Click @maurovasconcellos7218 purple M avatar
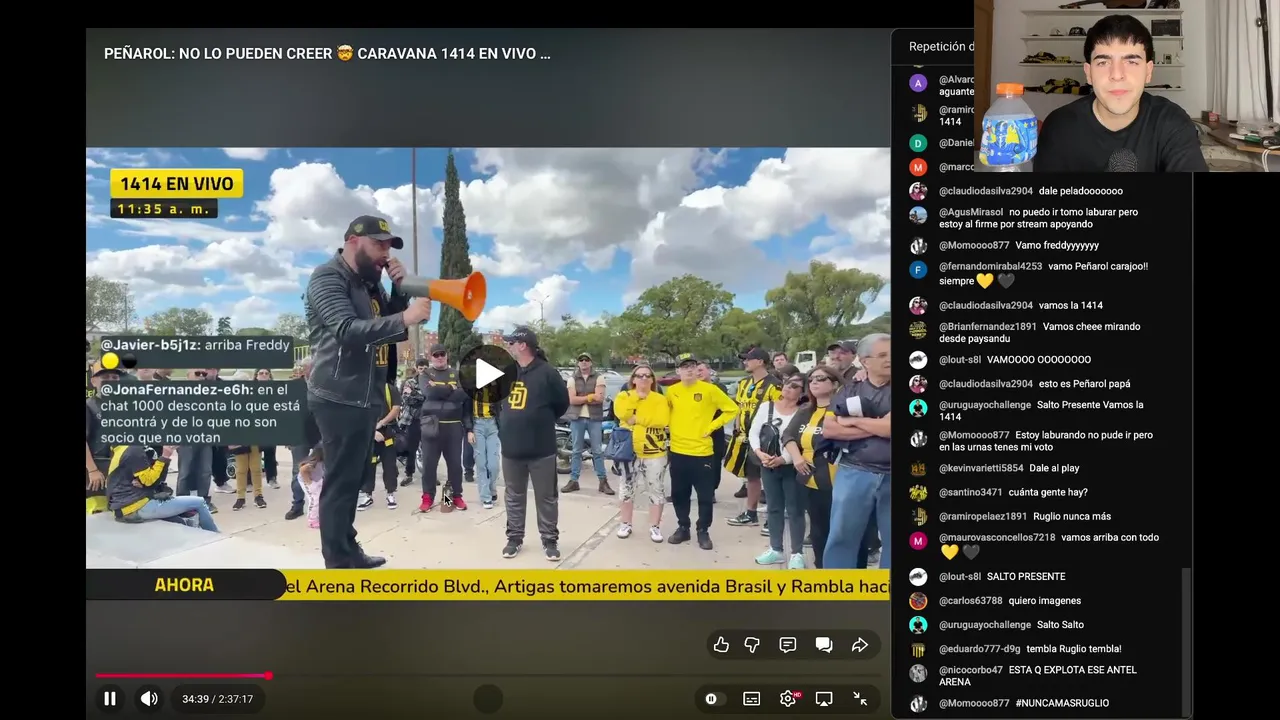Image resolution: width=1280 pixels, height=720 pixels. click(x=918, y=541)
